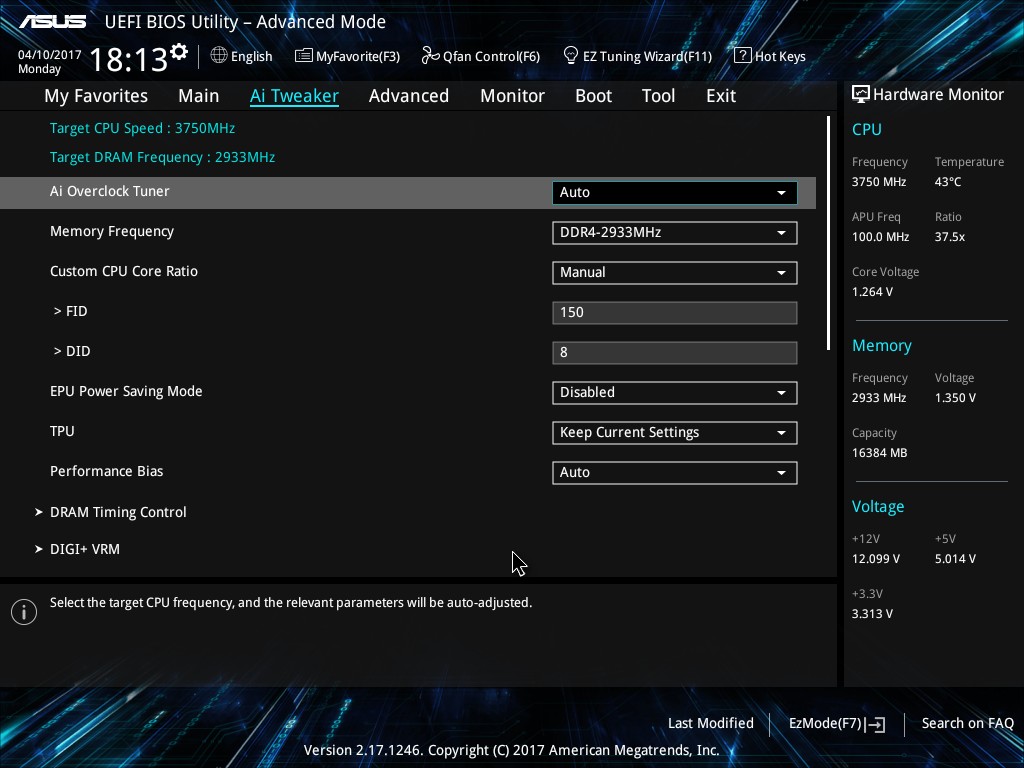Click APU Freq 100.0 MHz value
The image size is (1024, 768).
pos(880,237)
